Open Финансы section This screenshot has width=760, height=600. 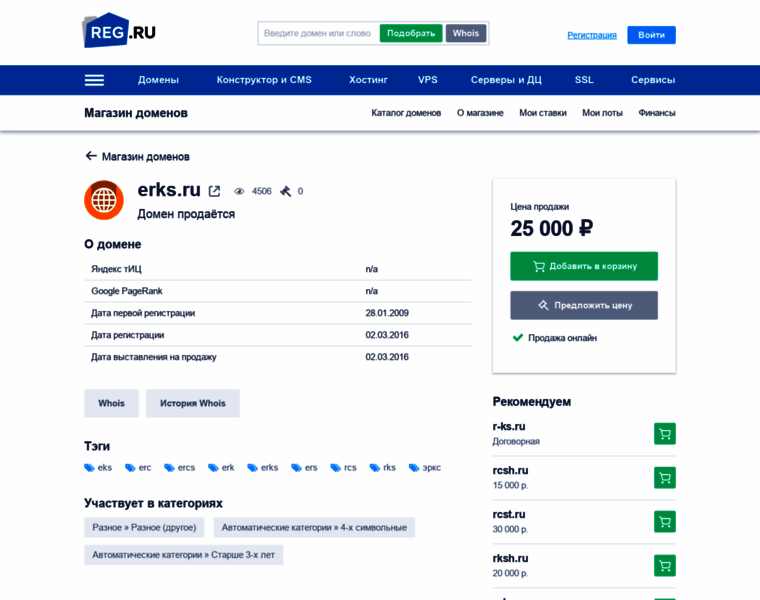click(657, 113)
